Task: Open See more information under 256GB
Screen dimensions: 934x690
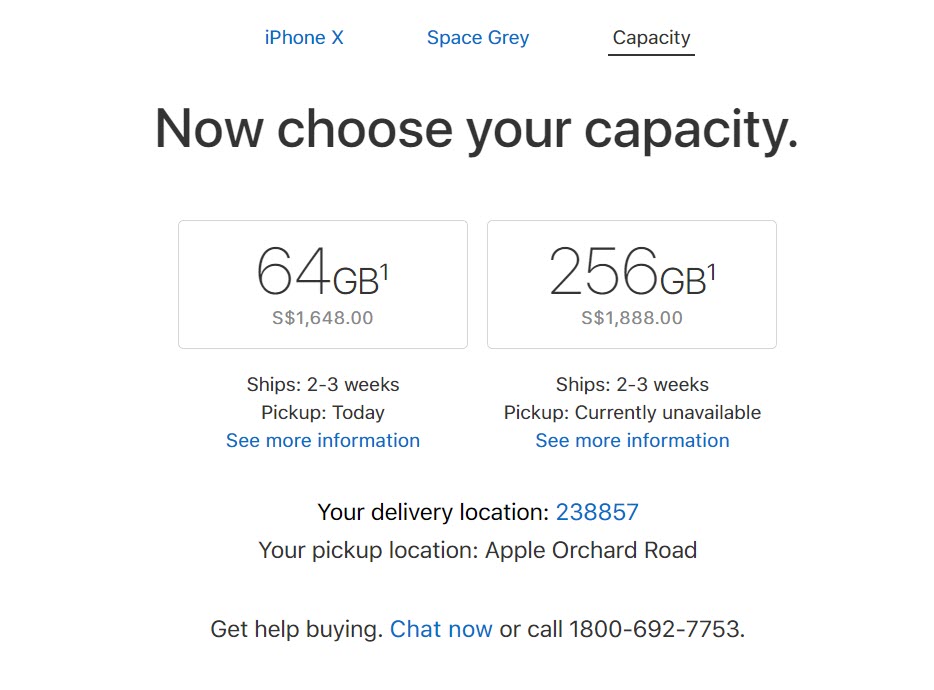Action: [x=632, y=440]
